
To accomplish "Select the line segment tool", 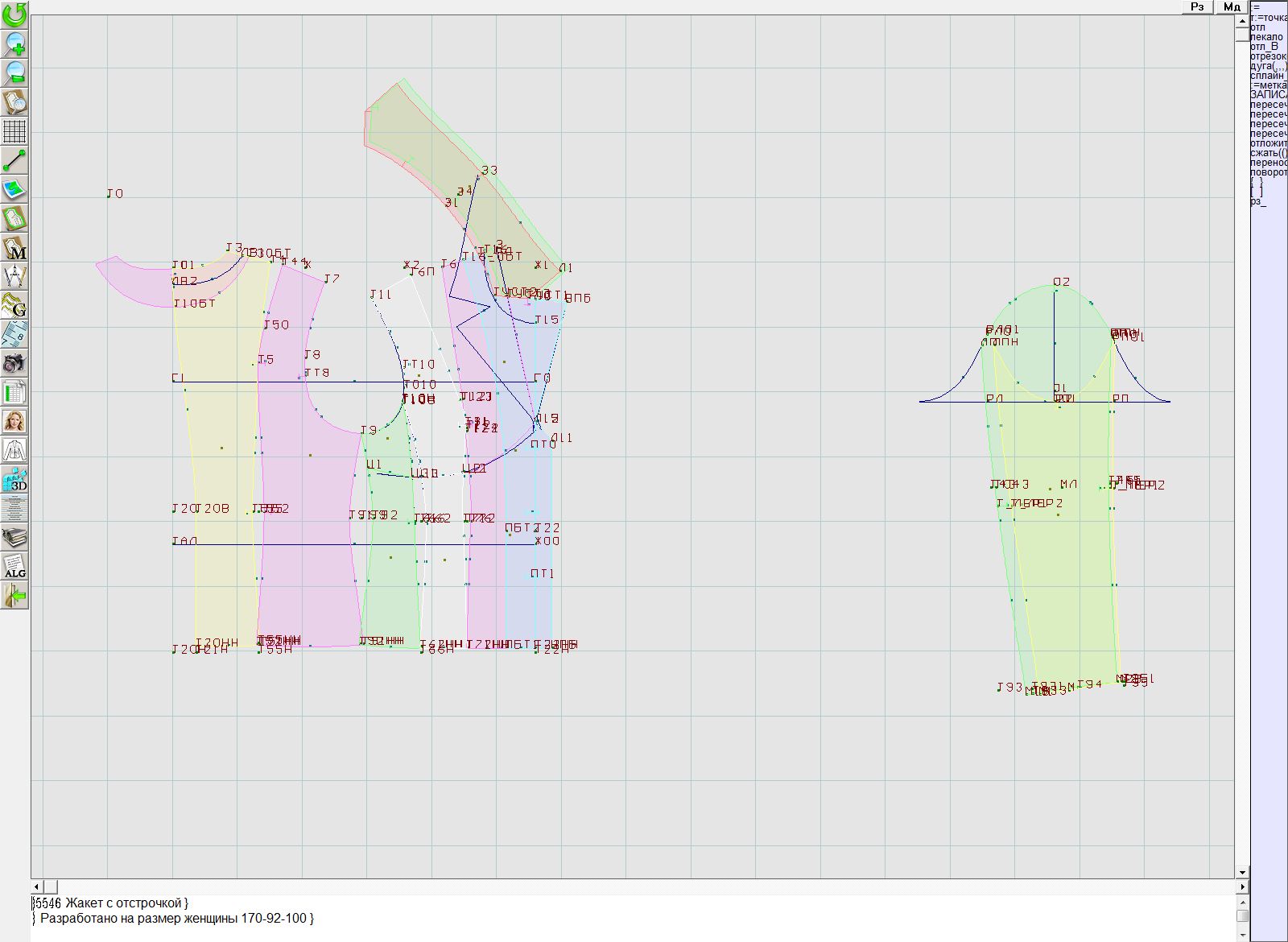I will pyautogui.click(x=14, y=160).
